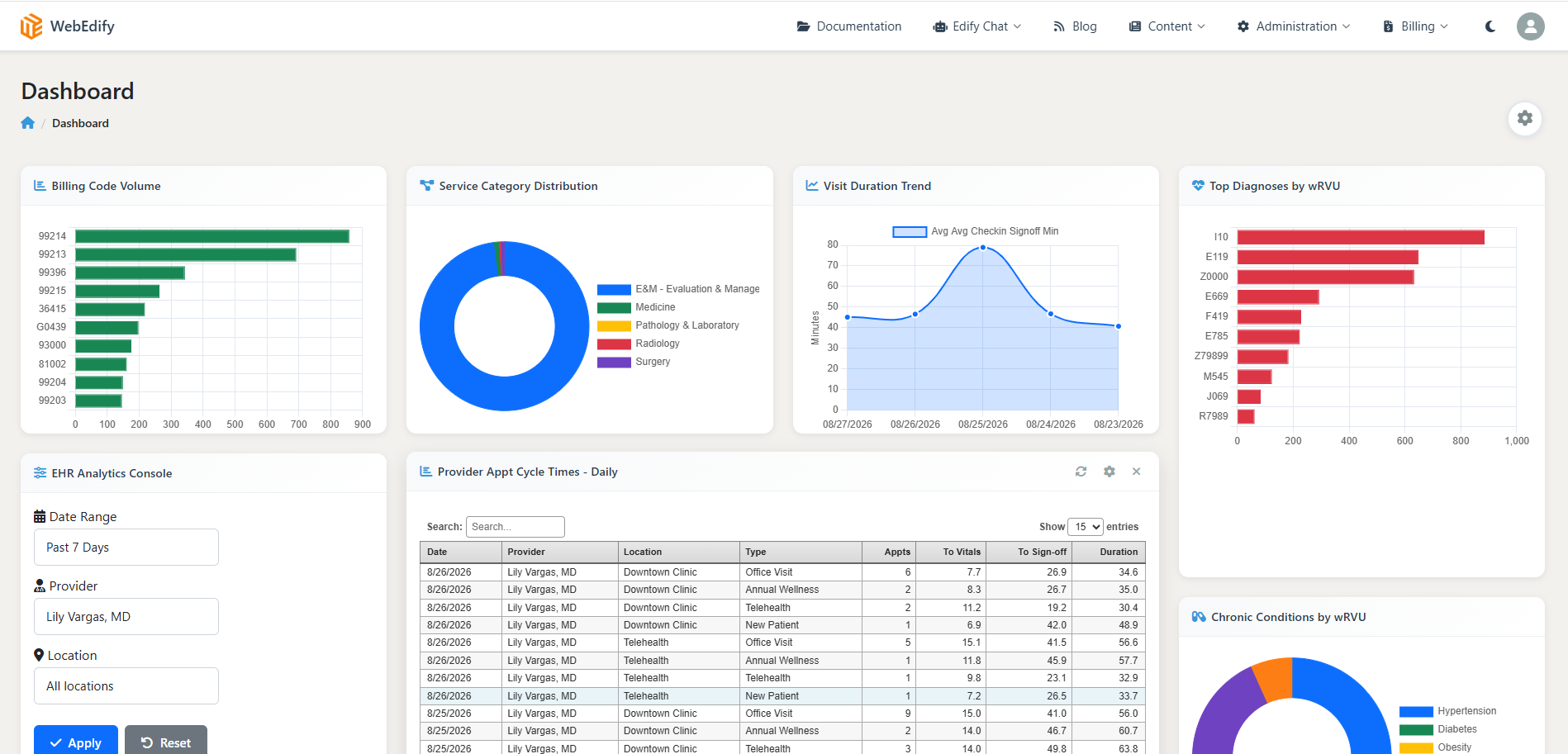
Task: Open dashboard settings gear button
Action: point(1525,118)
